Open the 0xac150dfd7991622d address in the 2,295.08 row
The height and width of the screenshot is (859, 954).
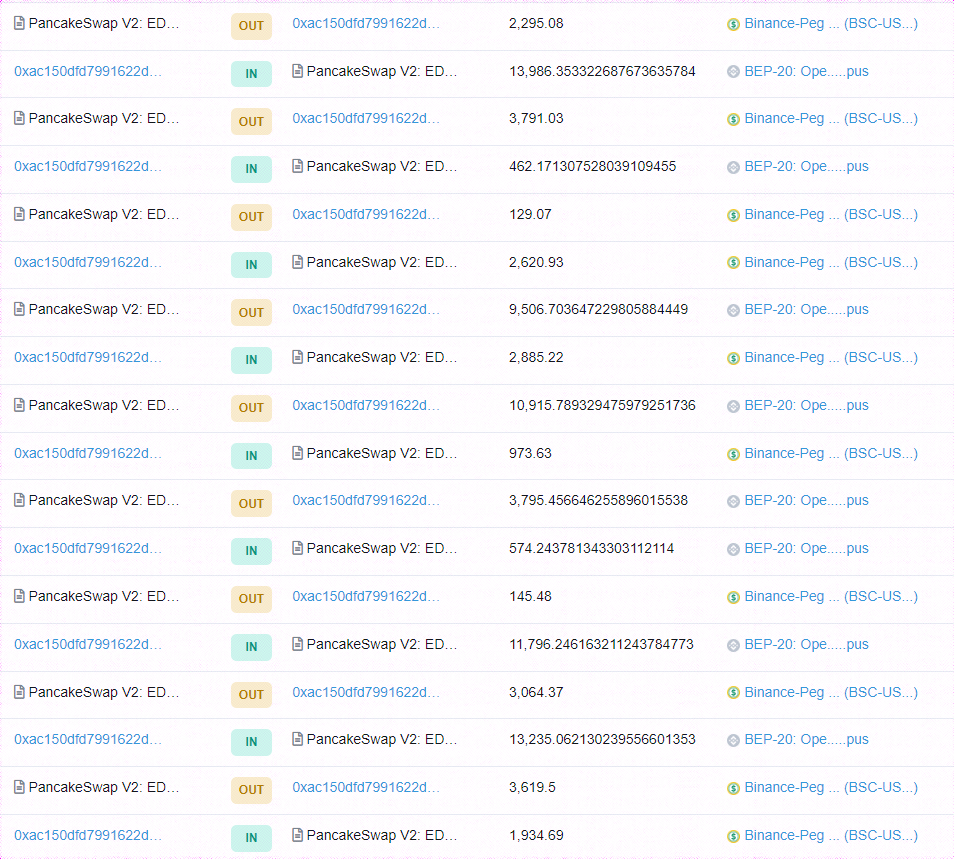tap(366, 23)
